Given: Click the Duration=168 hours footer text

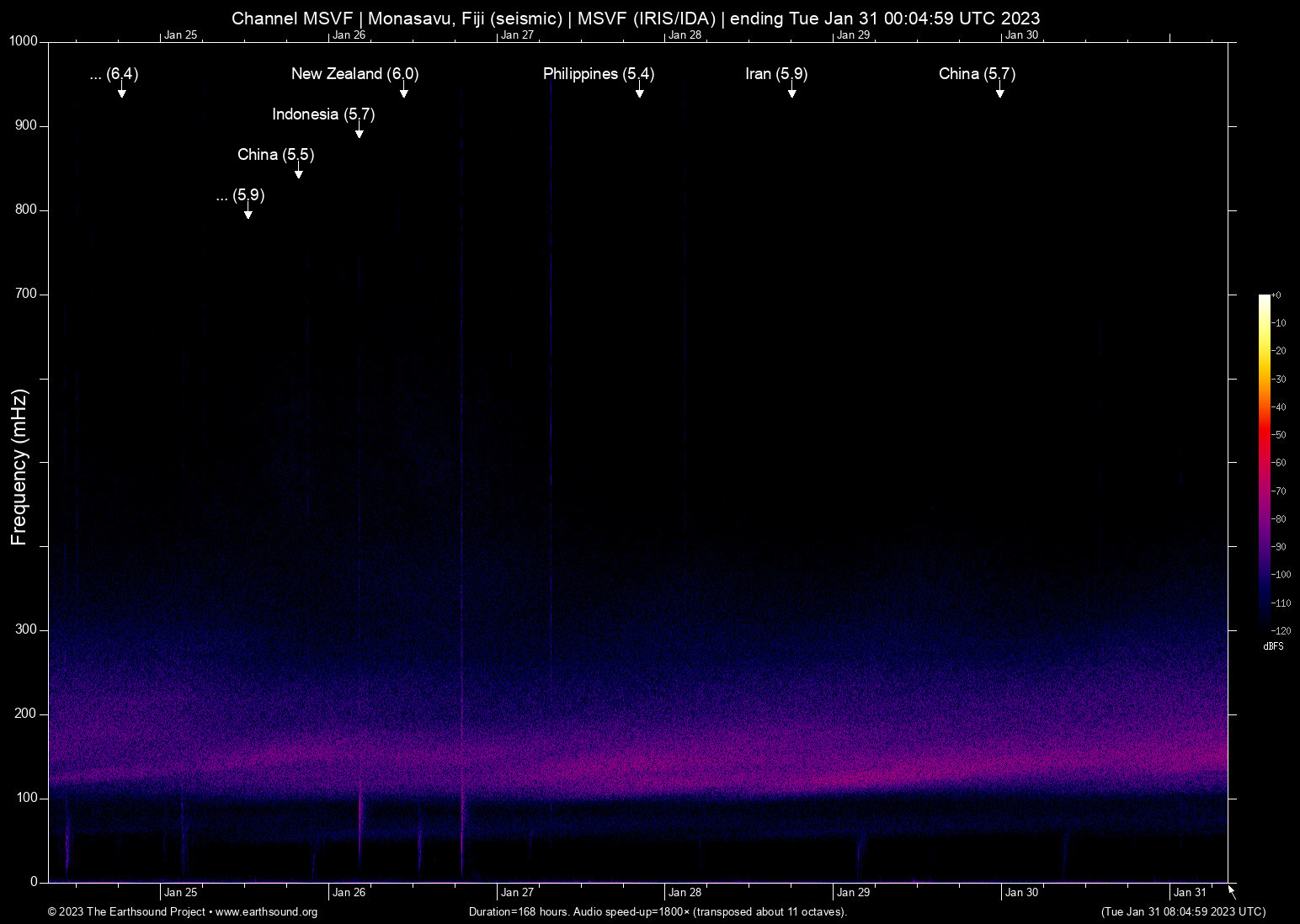Looking at the screenshot, I should [x=657, y=912].
